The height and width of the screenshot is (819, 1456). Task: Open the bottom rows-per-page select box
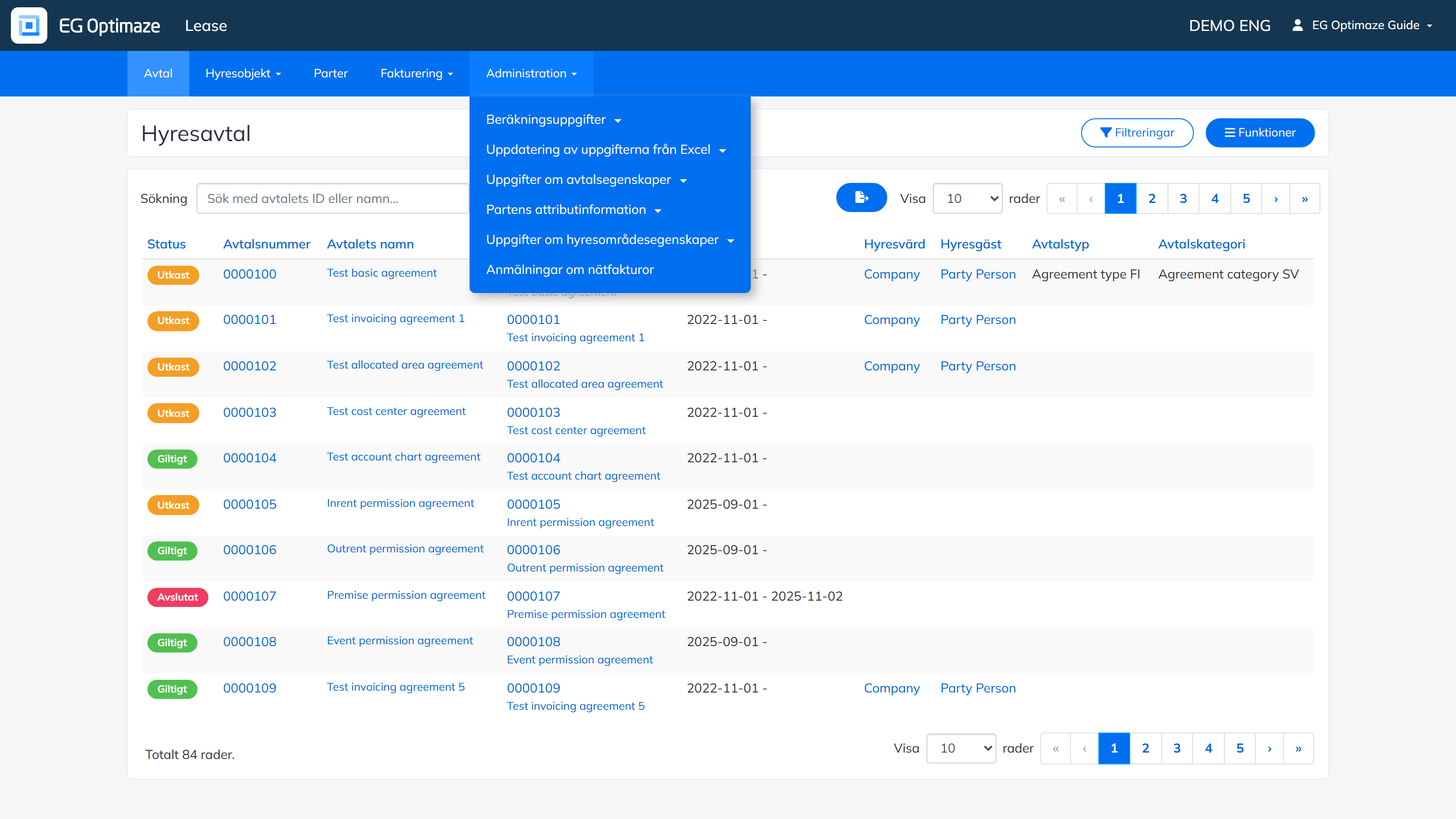(x=961, y=748)
